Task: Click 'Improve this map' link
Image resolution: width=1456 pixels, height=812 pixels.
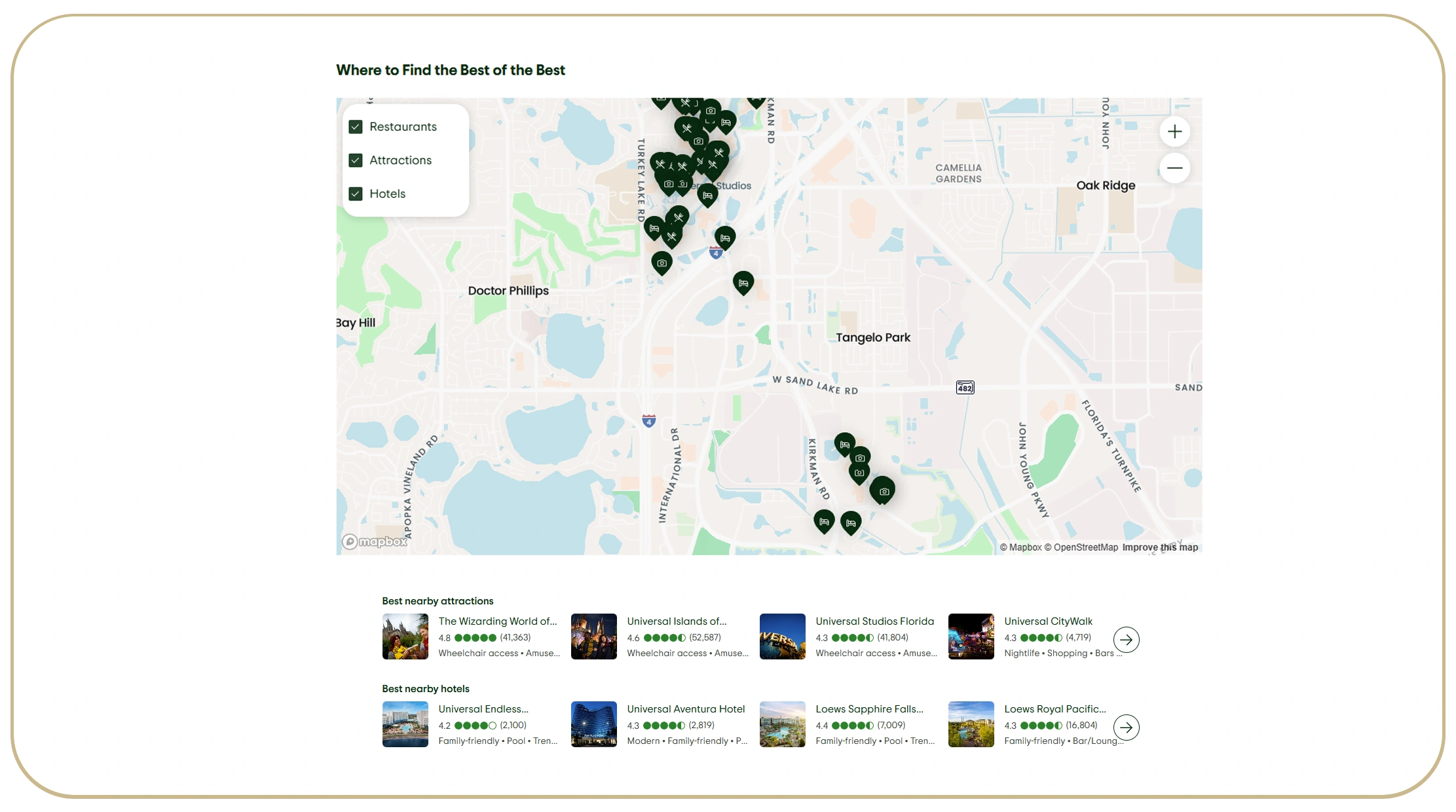Action: point(1160,547)
